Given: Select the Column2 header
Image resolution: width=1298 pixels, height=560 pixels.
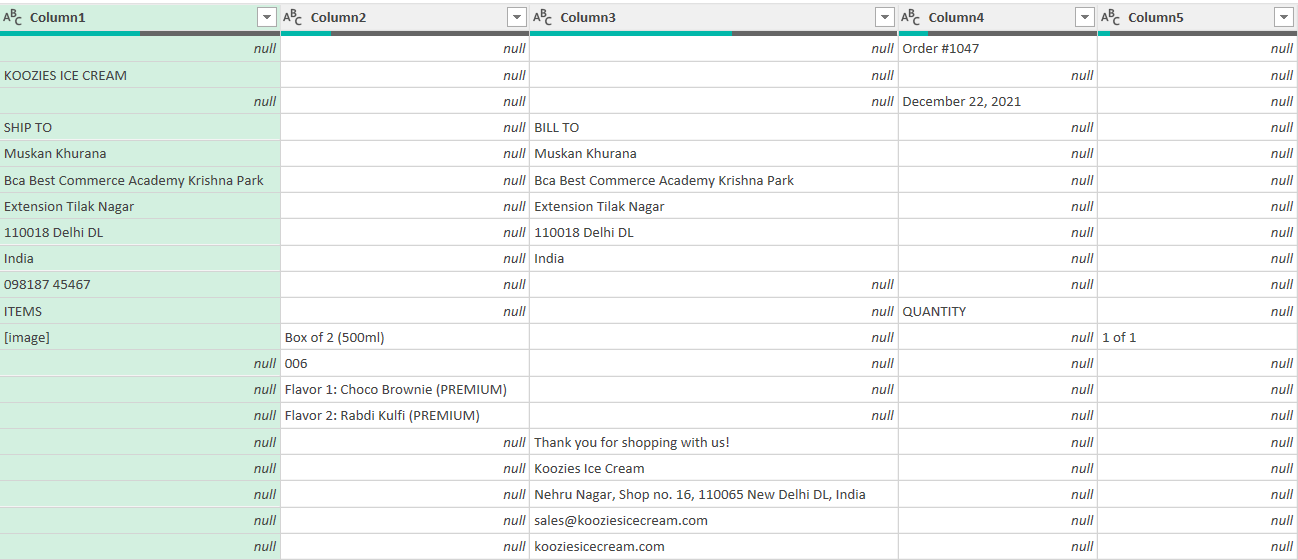Looking at the screenshot, I should click(x=405, y=17).
